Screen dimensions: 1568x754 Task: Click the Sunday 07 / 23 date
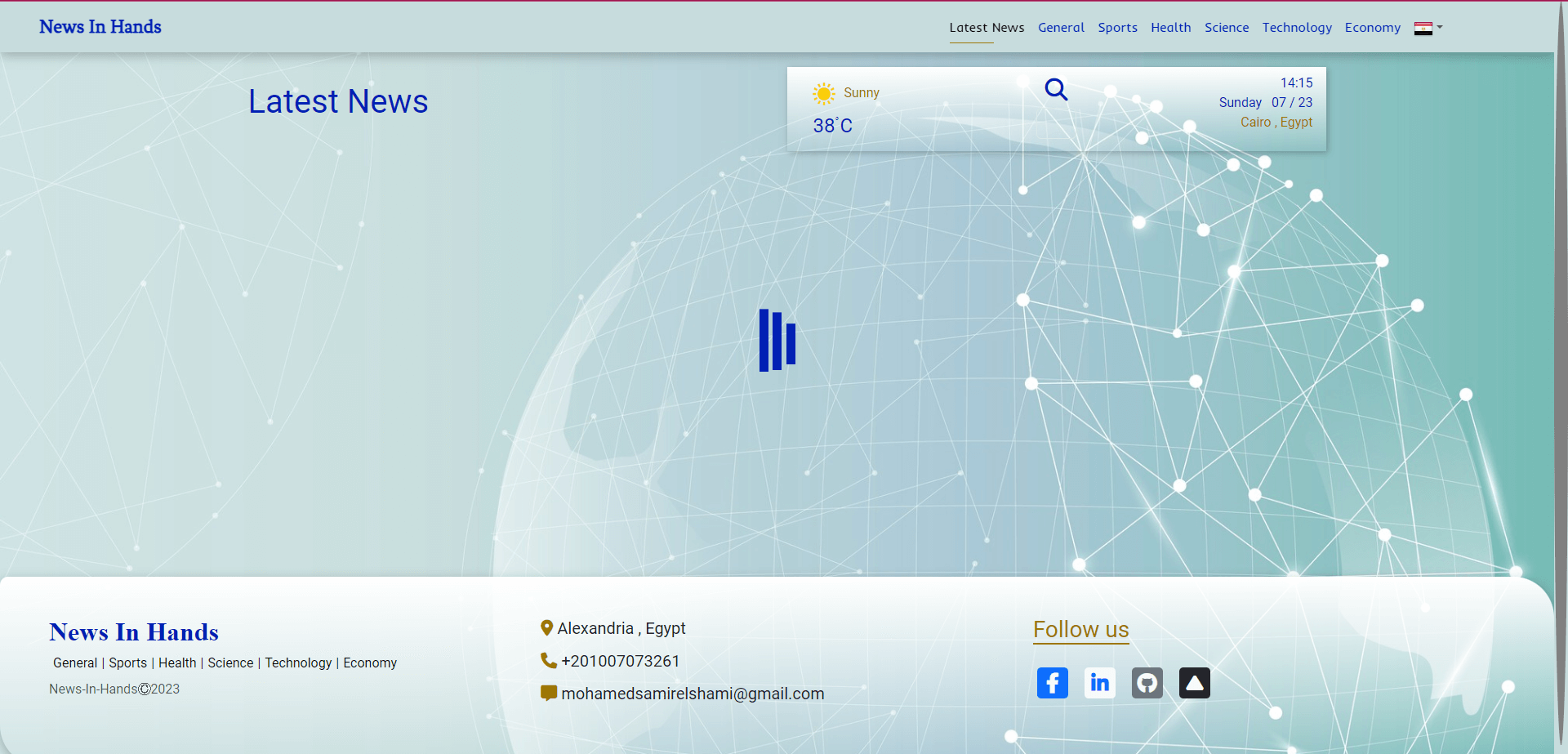pyautogui.click(x=1266, y=102)
